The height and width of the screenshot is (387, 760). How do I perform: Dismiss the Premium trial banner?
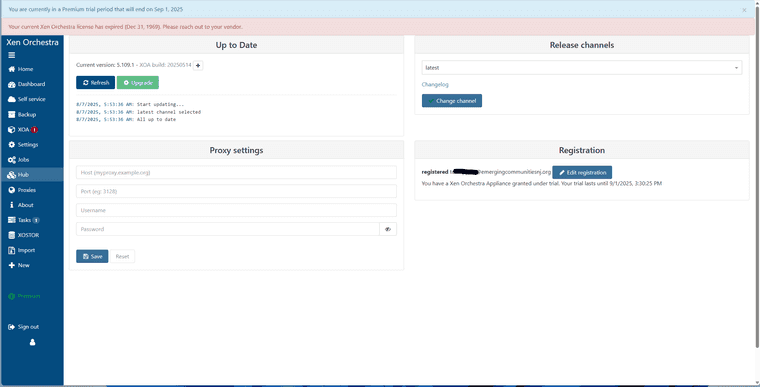(x=744, y=10)
